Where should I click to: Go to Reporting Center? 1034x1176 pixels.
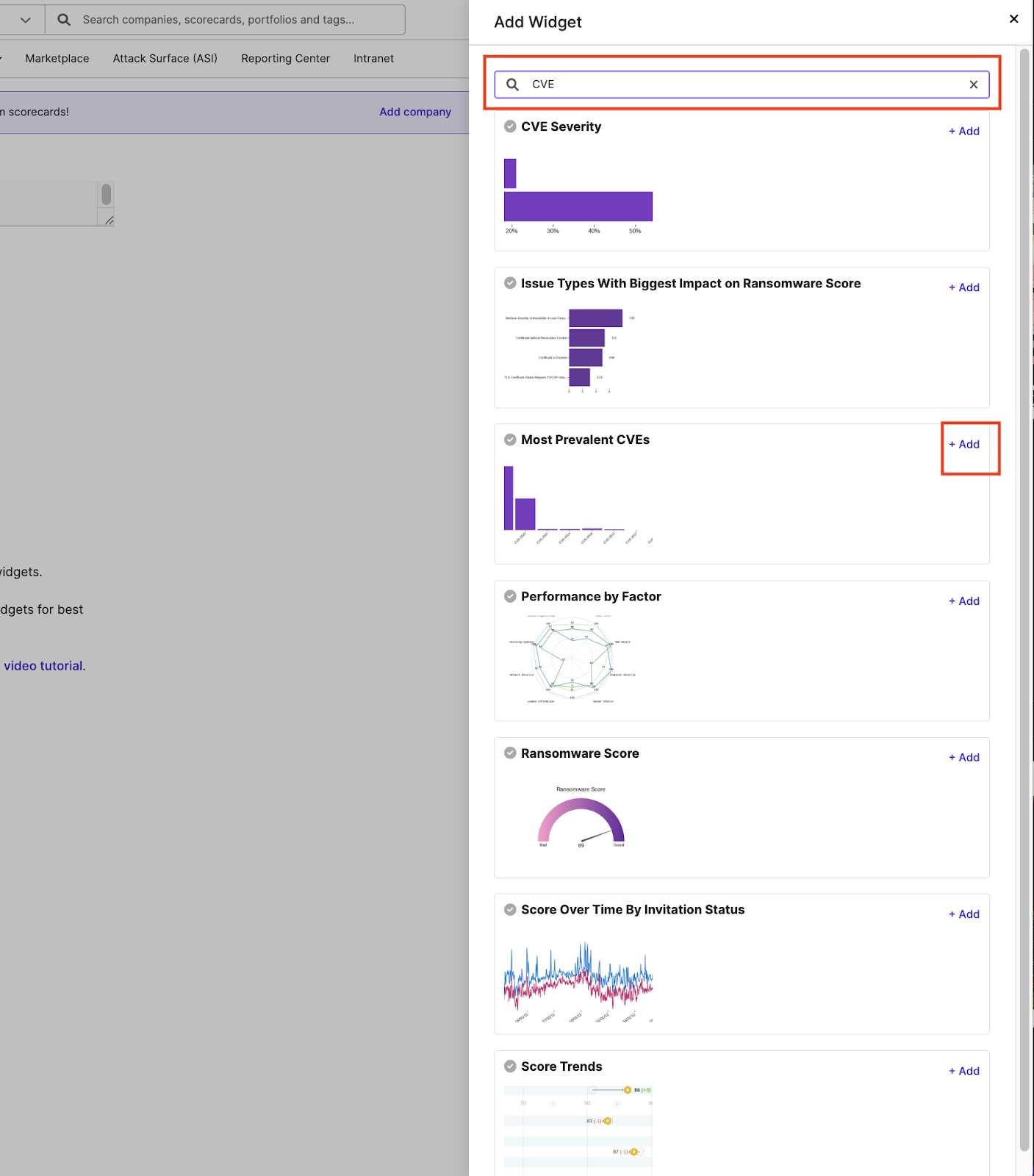click(285, 58)
